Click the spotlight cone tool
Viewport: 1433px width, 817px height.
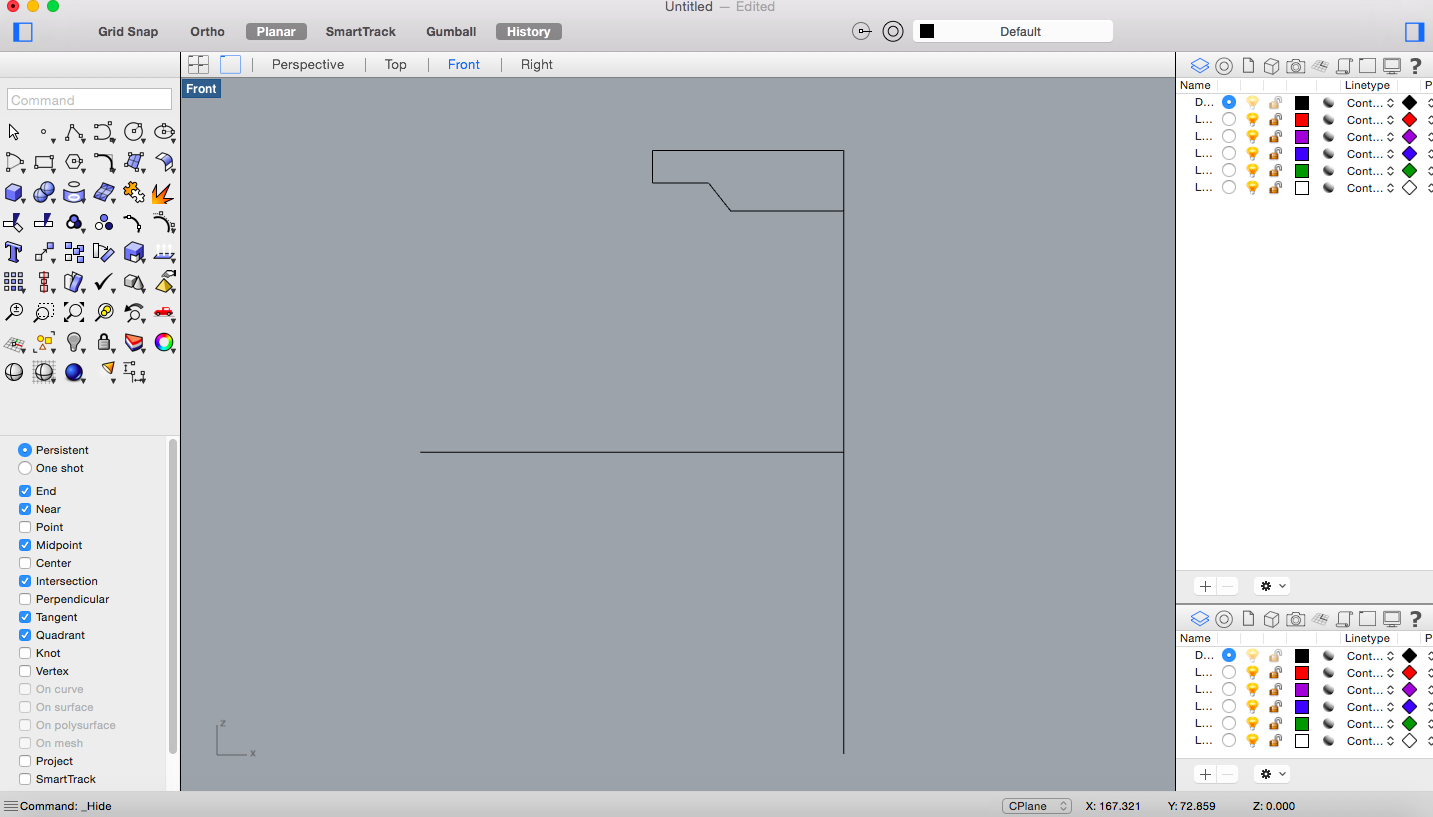pos(106,370)
